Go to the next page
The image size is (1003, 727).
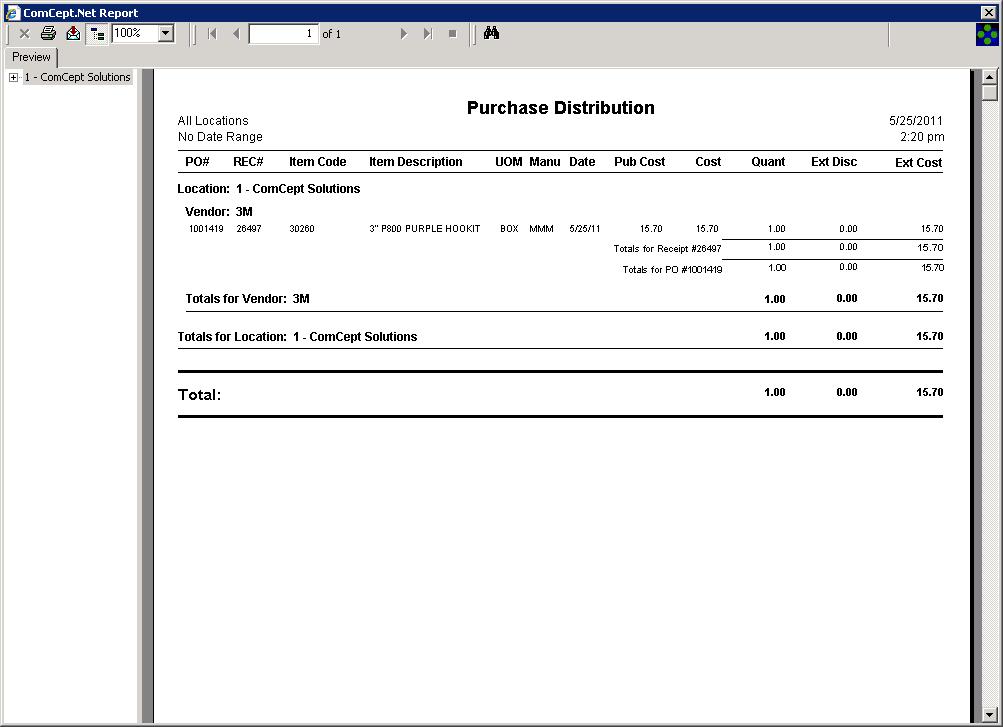pos(404,33)
